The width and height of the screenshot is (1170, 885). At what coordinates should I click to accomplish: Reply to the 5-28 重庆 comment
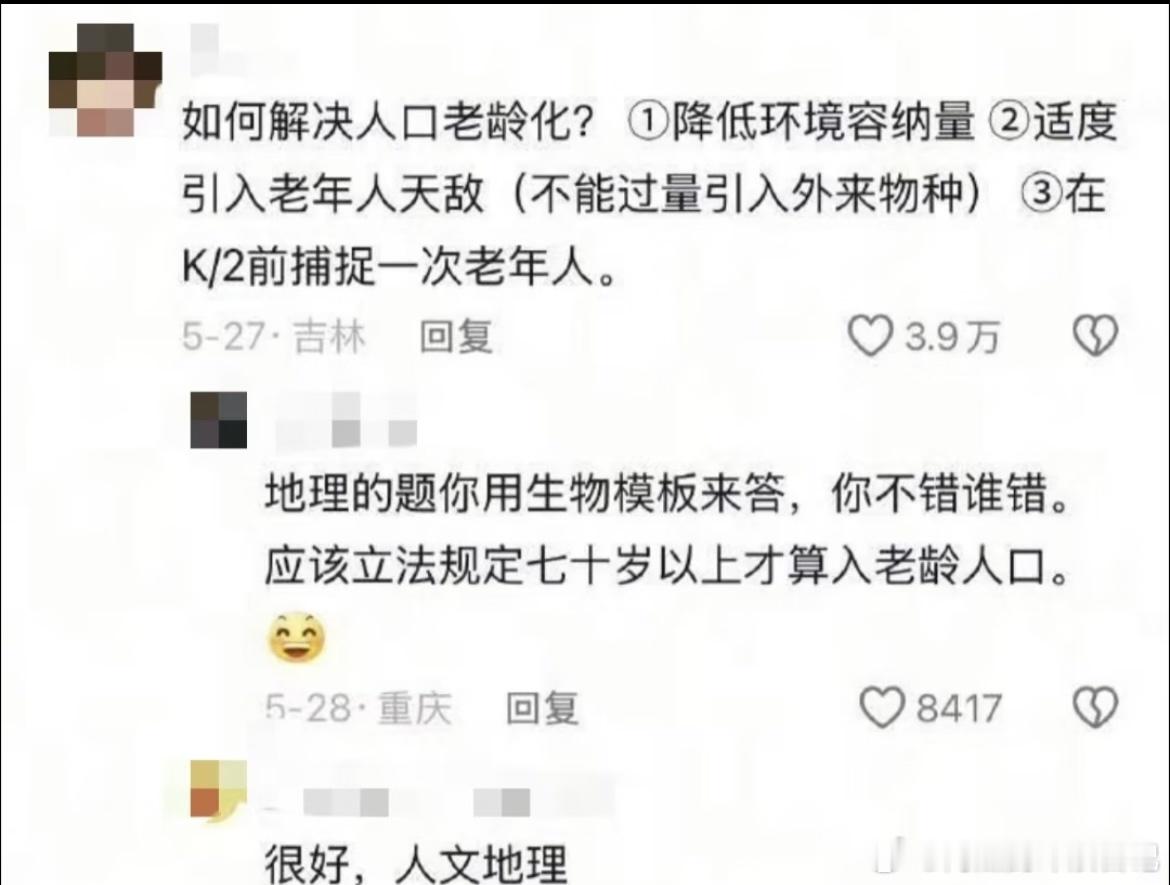tap(542, 707)
